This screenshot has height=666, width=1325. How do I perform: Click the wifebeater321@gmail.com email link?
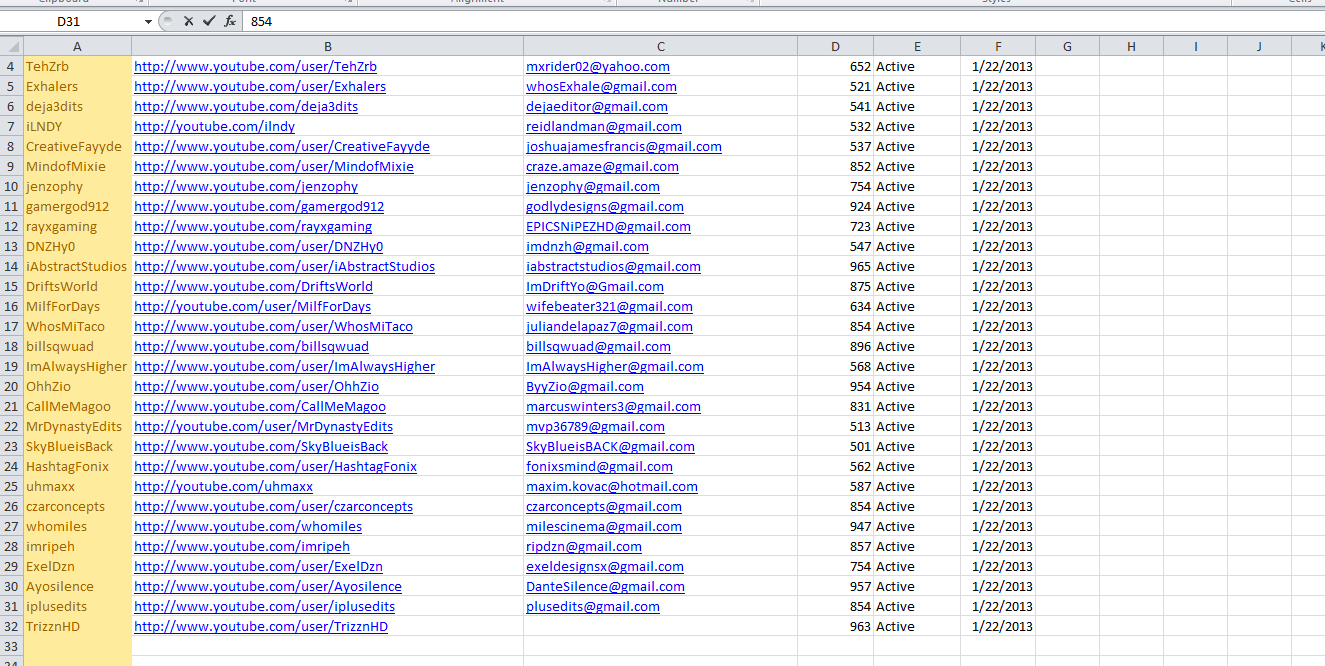click(609, 306)
